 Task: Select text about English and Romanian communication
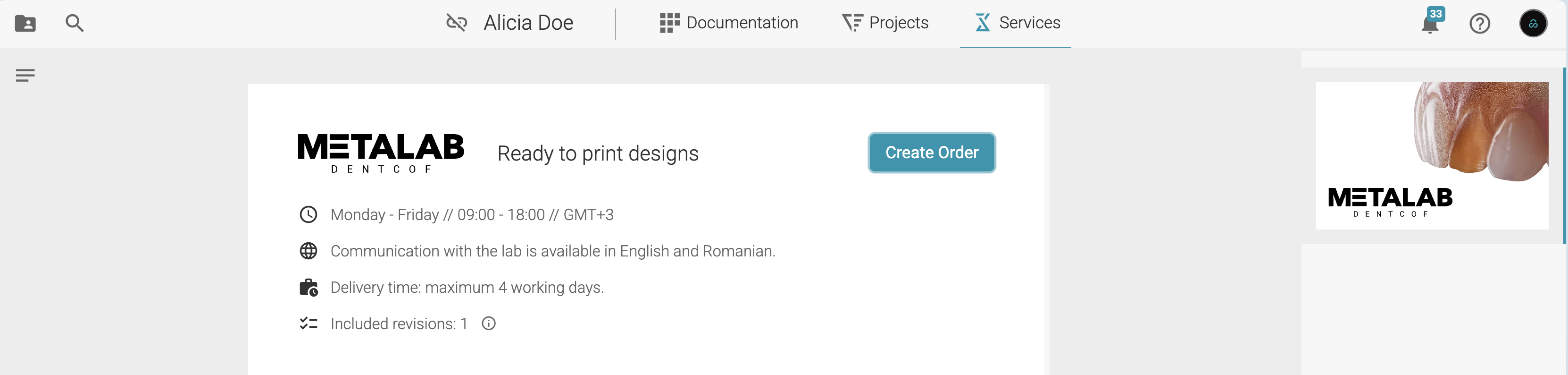coord(553,251)
